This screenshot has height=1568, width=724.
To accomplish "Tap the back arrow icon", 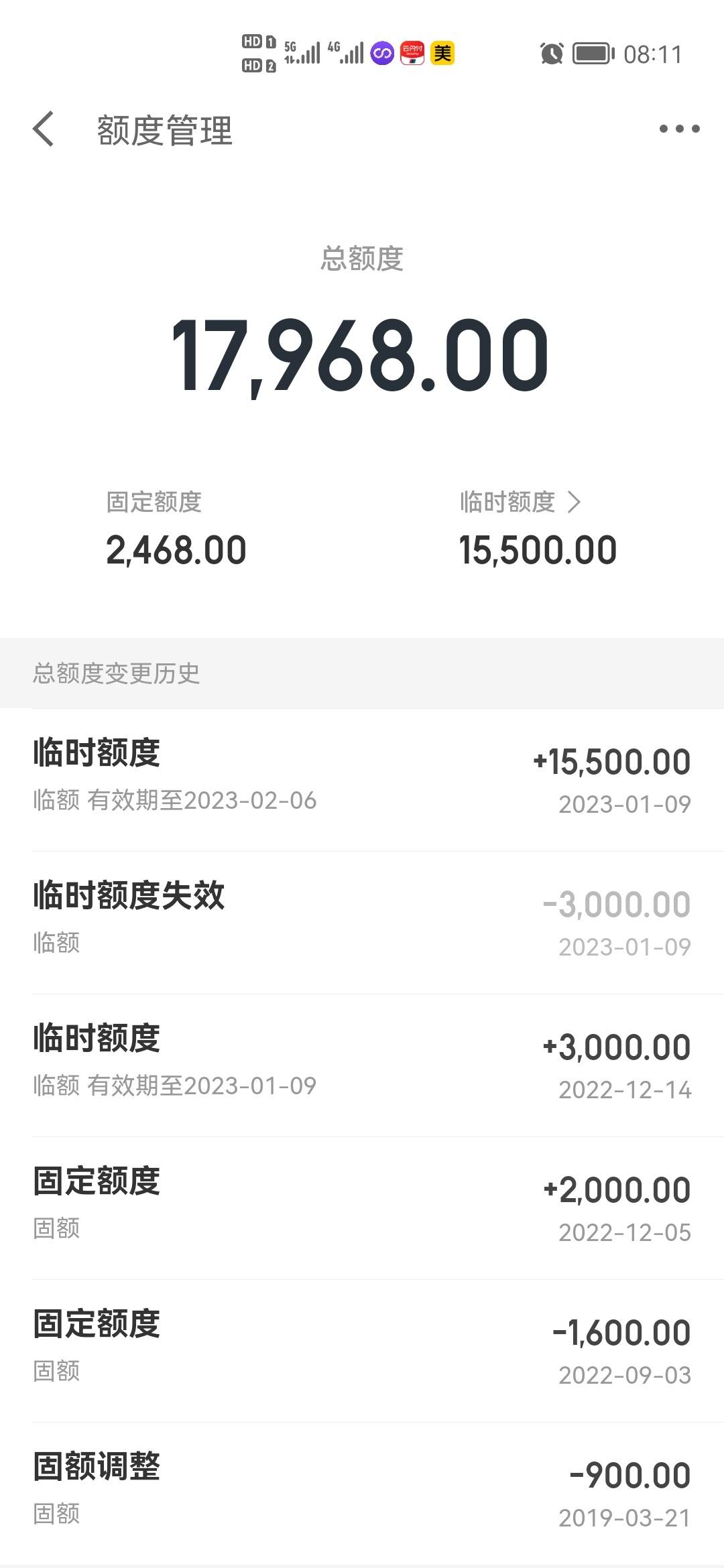I will point(43,129).
